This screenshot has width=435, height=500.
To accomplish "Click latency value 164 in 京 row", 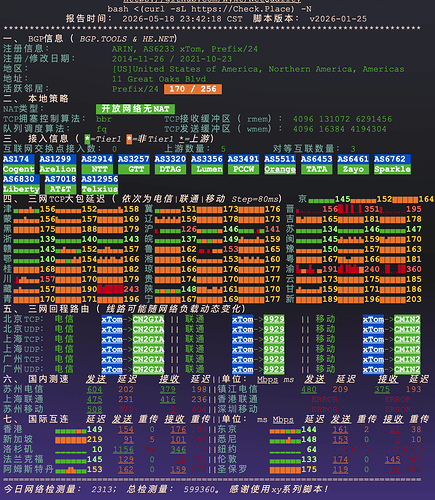I will (426, 199).
